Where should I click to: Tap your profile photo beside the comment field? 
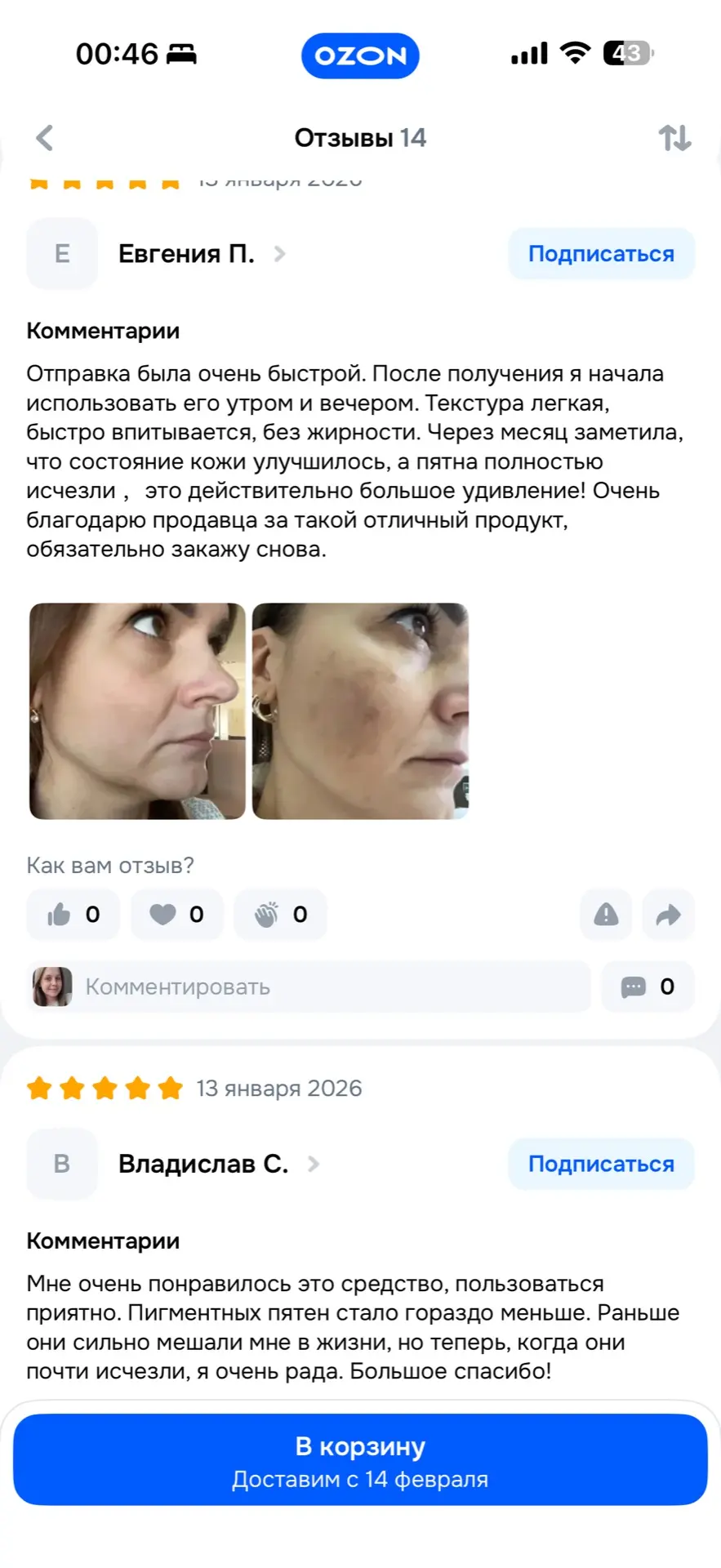[x=52, y=987]
